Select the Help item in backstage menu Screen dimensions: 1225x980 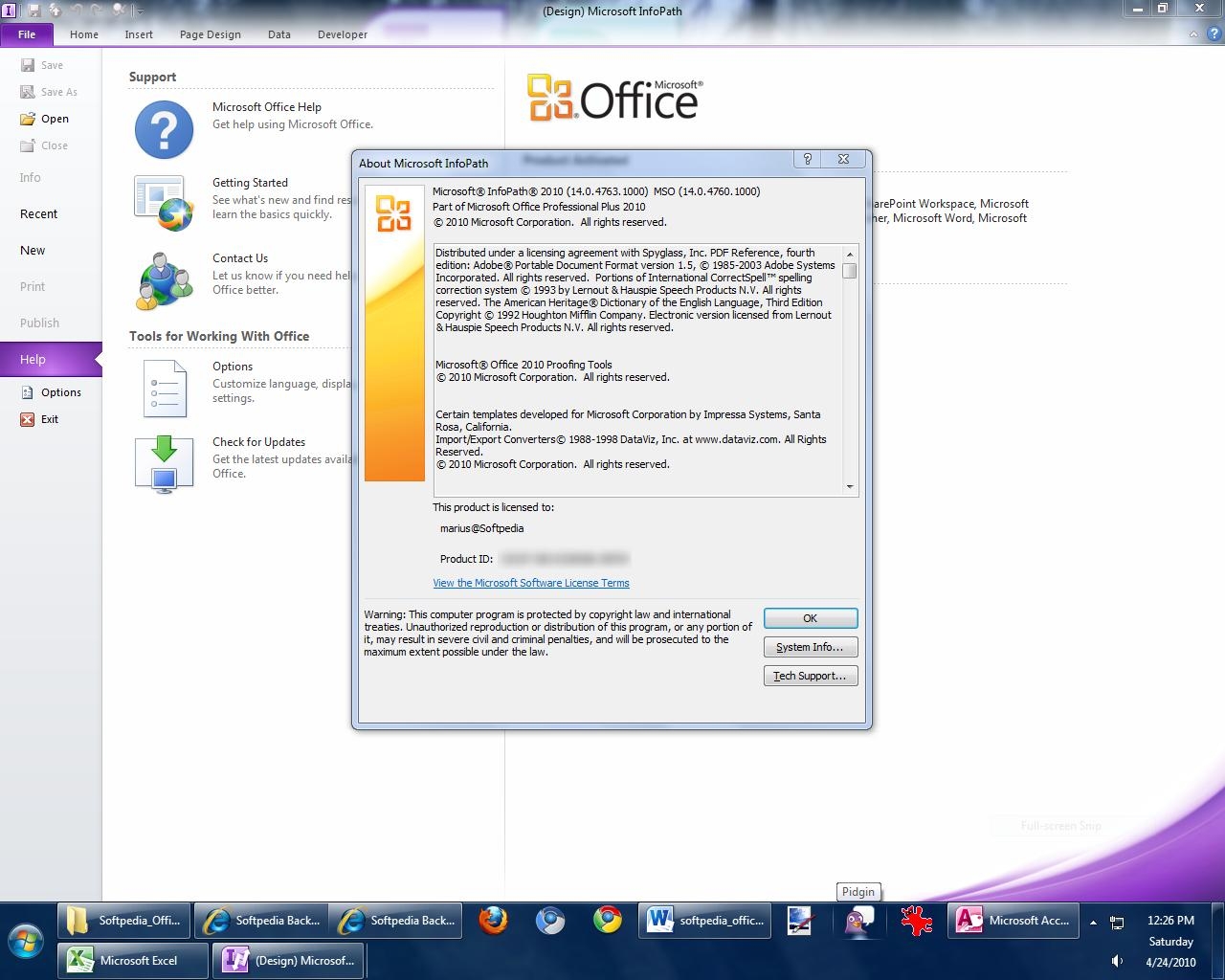(x=51, y=360)
